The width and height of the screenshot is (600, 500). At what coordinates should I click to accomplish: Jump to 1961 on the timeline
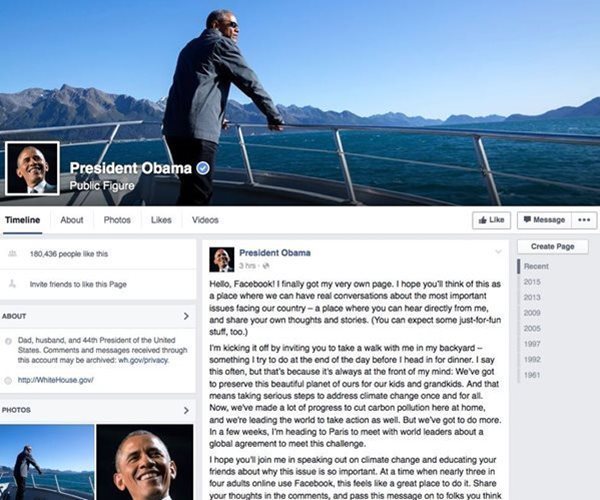[532, 375]
